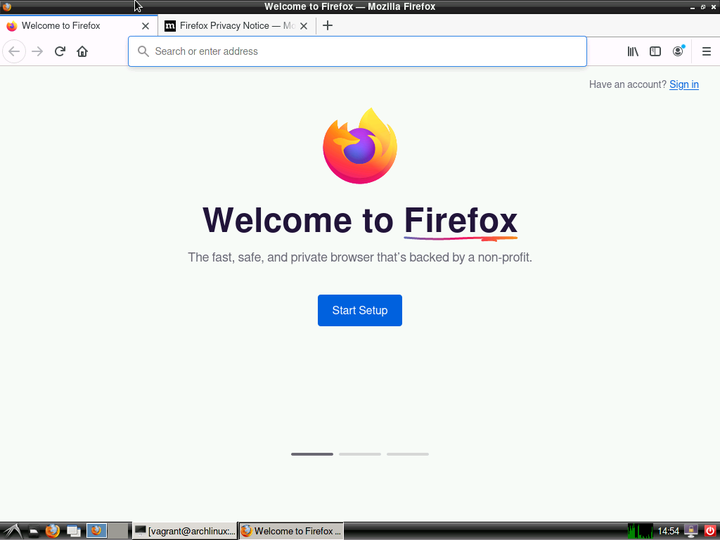Open the Library bookmarks and history icon
The image size is (720, 540).
point(632,51)
